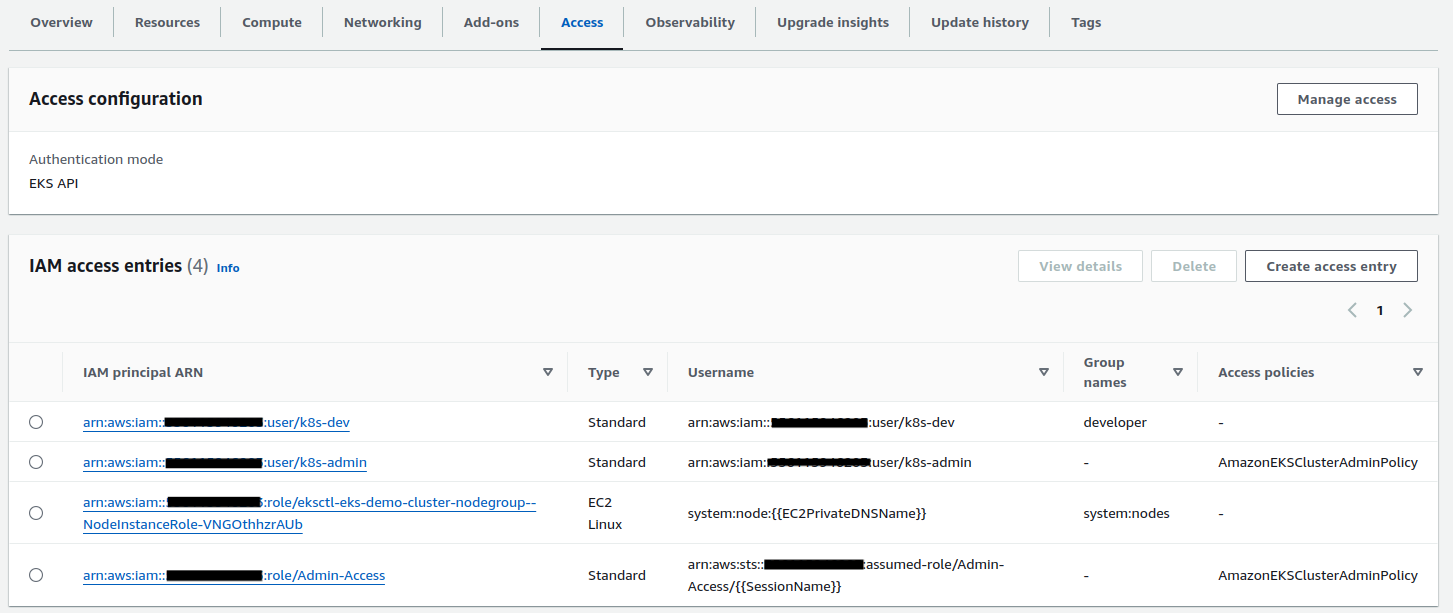
Task: Click the system:node:{{EC2PrivateDNSName}} username
Action: coord(807,513)
